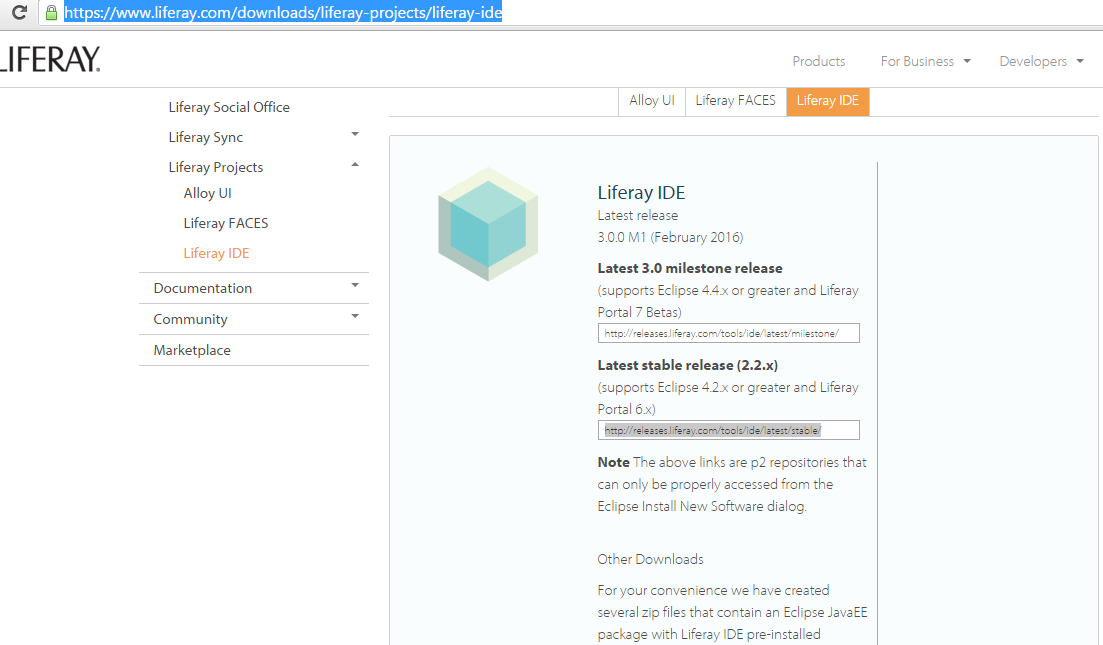The width and height of the screenshot is (1103, 645).
Task: Open Marketplace in the sidebar
Action: click(192, 350)
